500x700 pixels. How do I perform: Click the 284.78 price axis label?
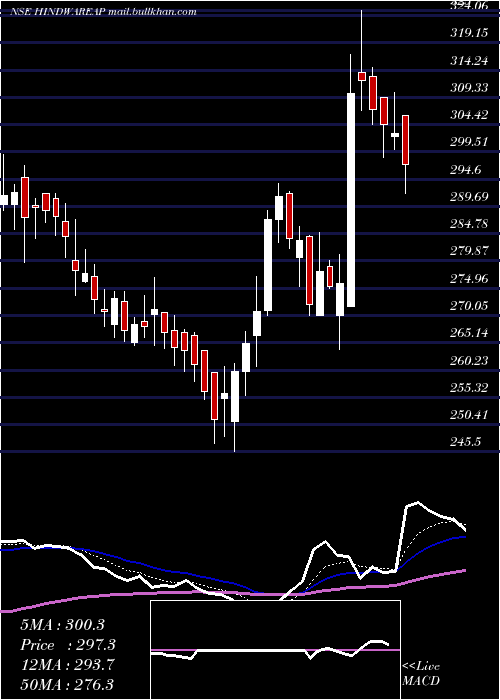469,224
